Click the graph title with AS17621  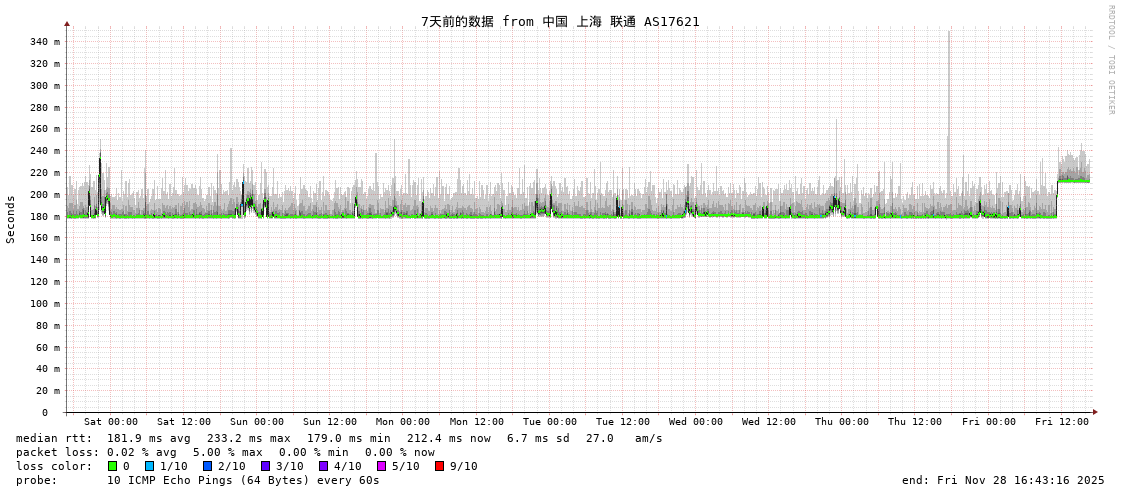560,22
